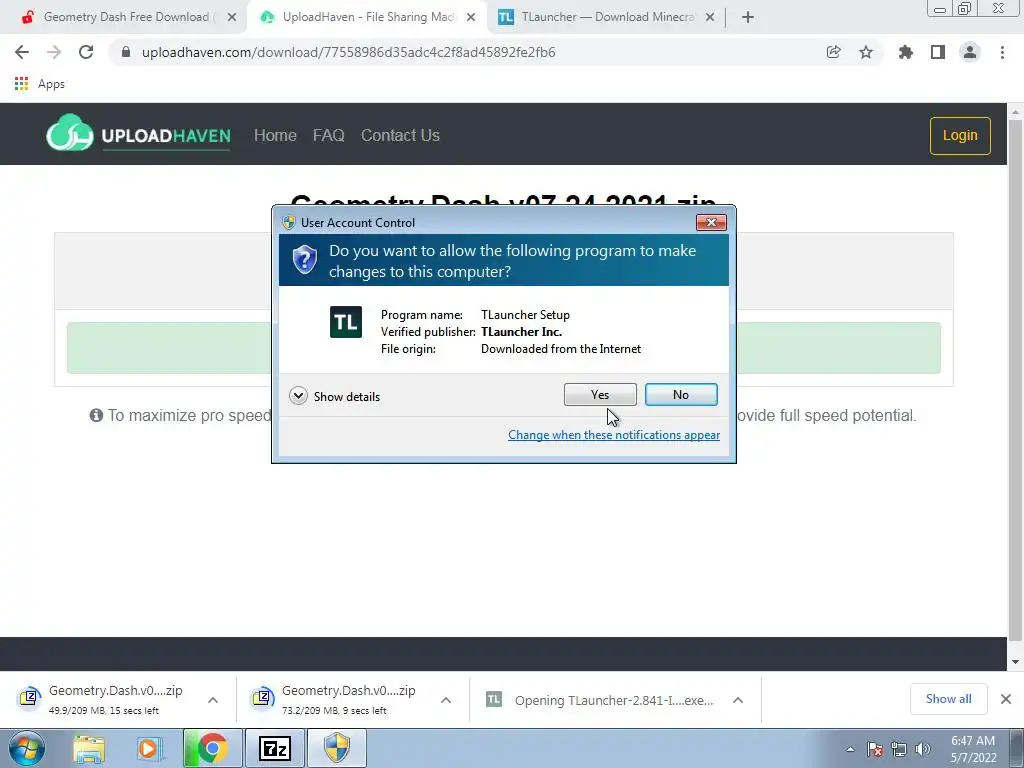The image size is (1024, 768).
Task: Click the TLauncher TL program icon
Action: pyautogui.click(x=345, y=322)
